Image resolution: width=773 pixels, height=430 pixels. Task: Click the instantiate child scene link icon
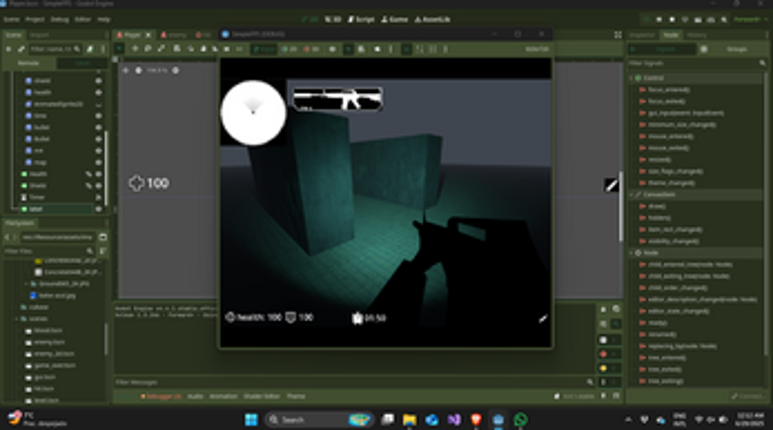(22, 48)
